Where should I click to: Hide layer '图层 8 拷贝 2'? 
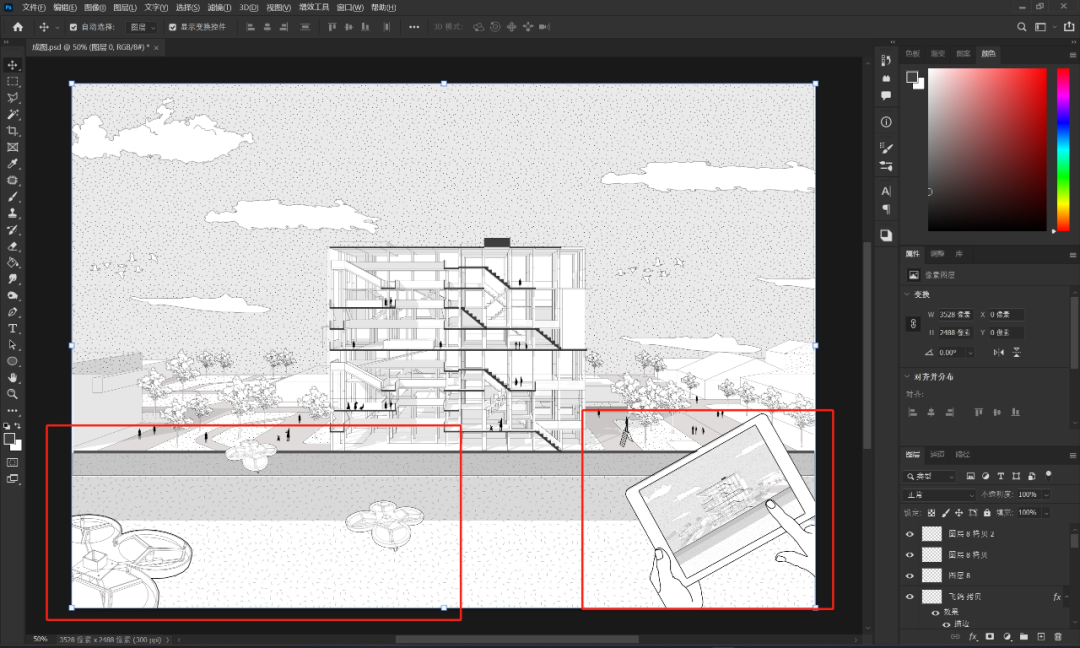click(910, 534)
